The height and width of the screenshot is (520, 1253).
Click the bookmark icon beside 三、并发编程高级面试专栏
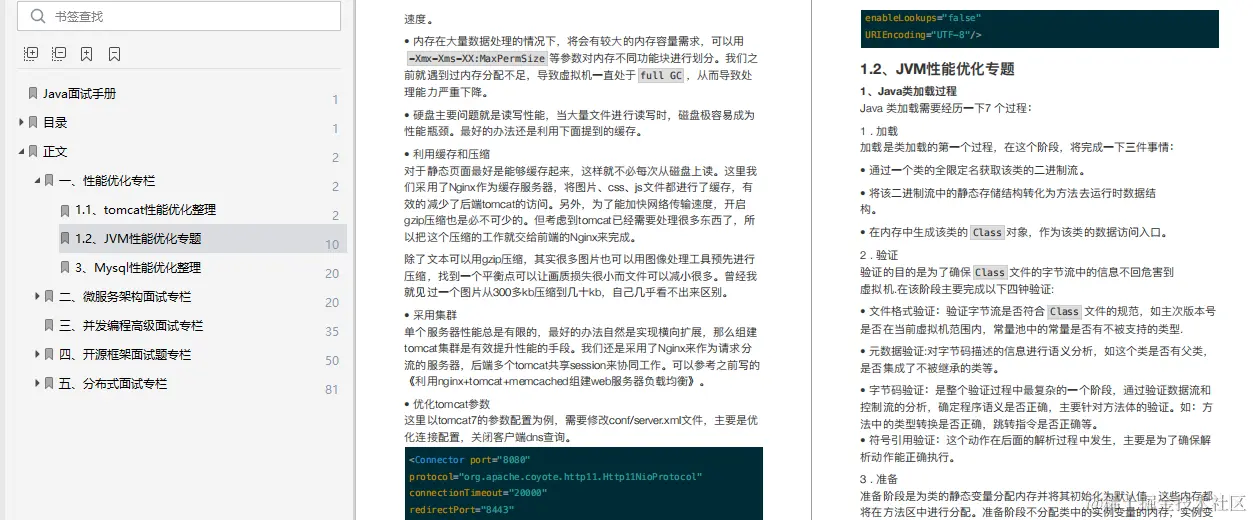(49, 326)
